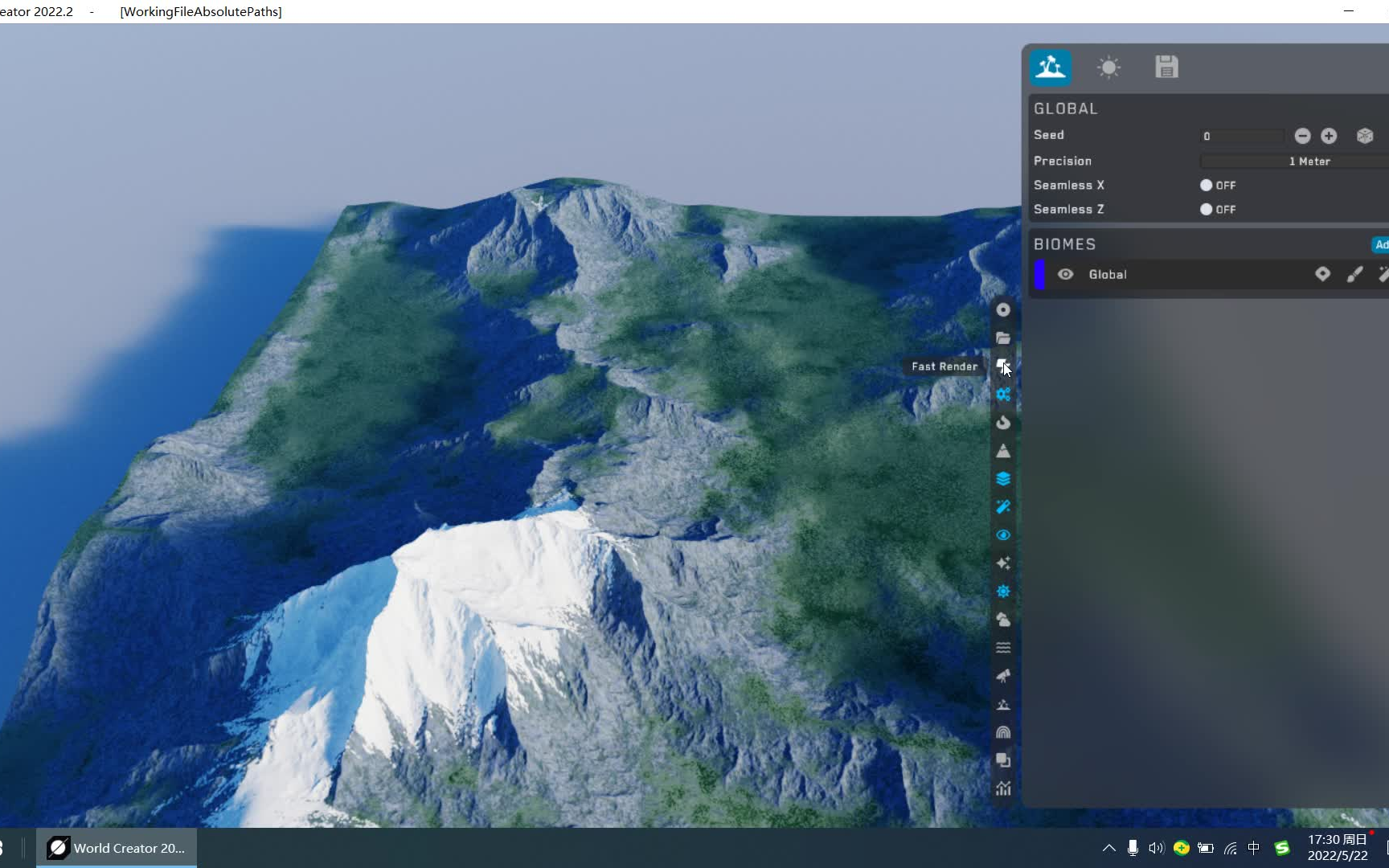Open the water waves tool
Viewport: 1389px width, 868px height.
[x=1002, y=647]
